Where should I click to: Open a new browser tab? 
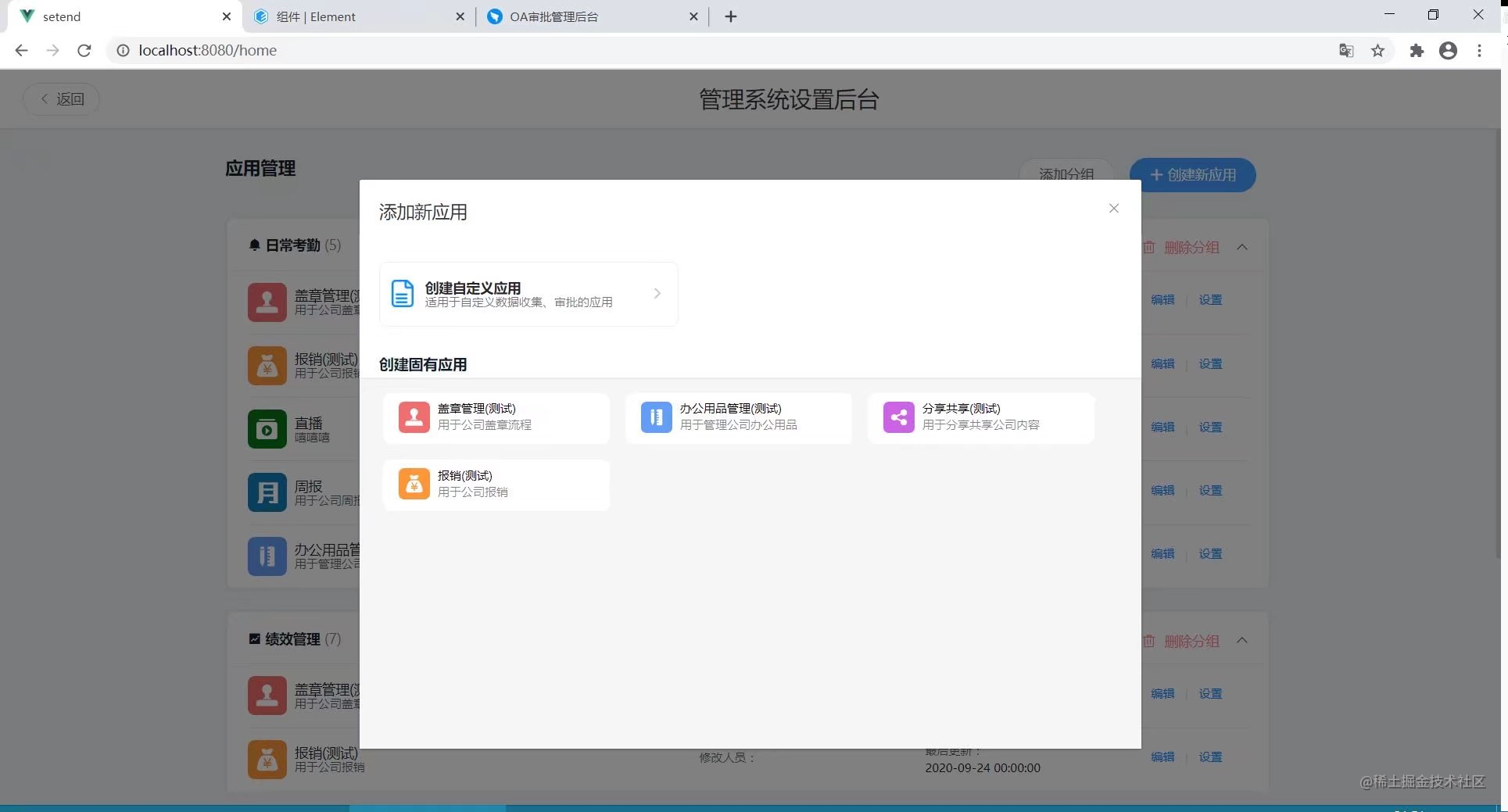731,16
